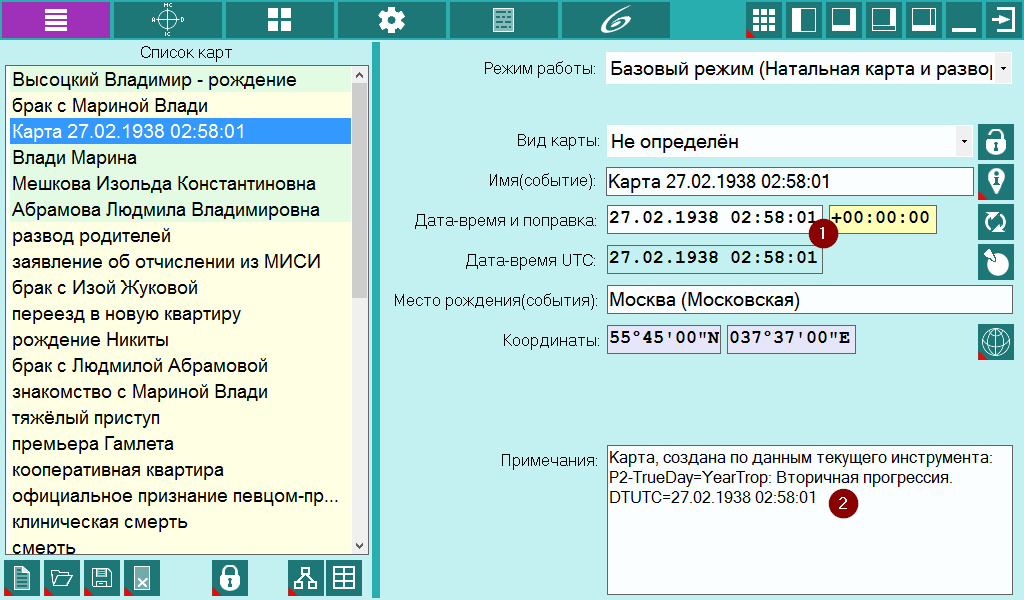Click the yellow time correction field
The image size is (1024, 600).
click(x=882, y=219)
